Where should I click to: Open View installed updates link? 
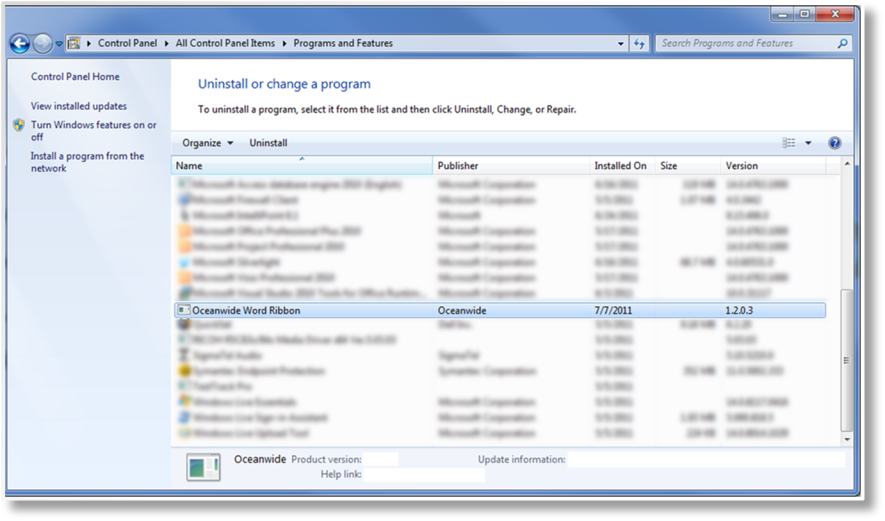coord(79,106)
